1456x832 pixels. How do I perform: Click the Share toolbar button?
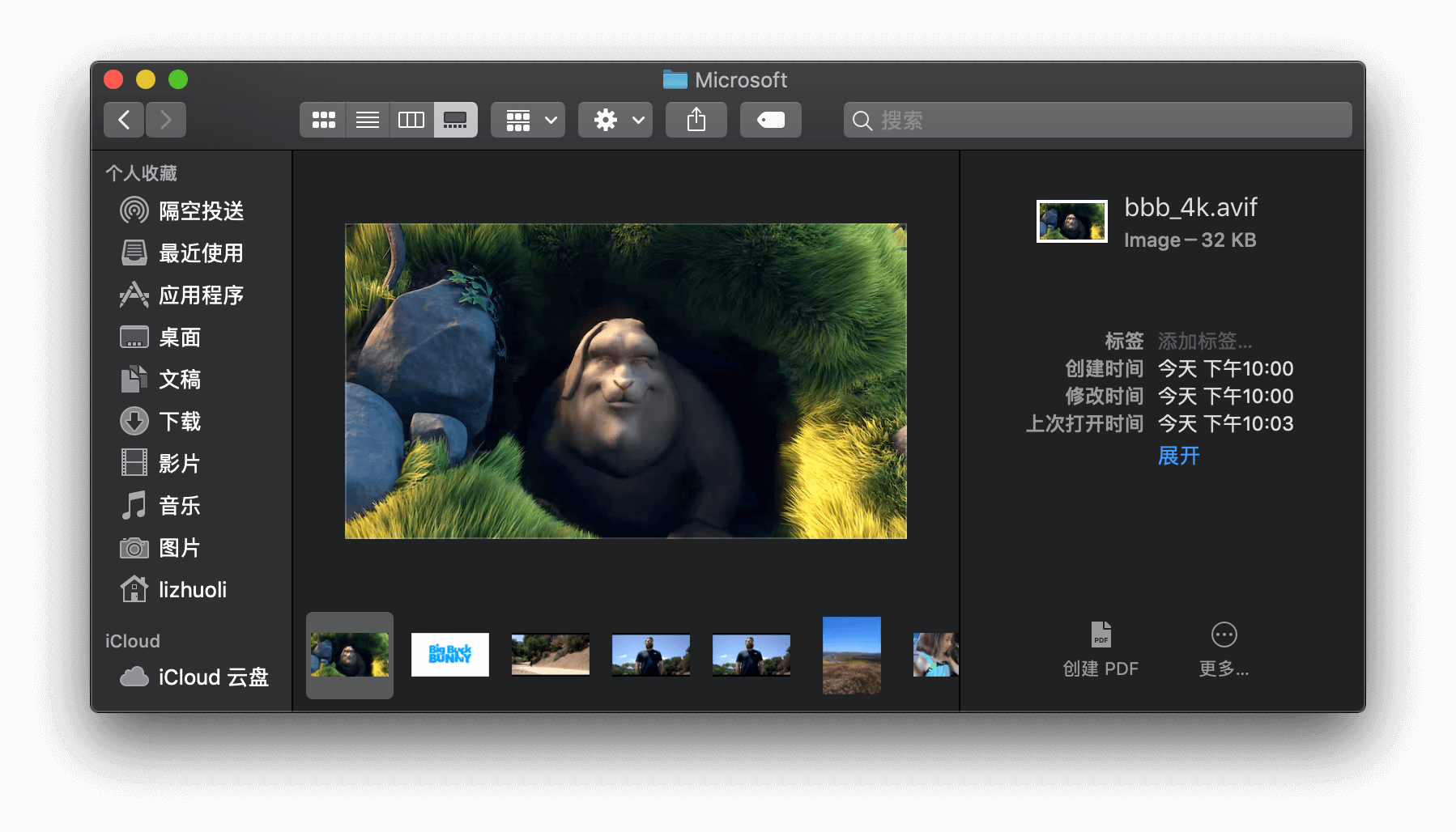(x=696, y=120)
